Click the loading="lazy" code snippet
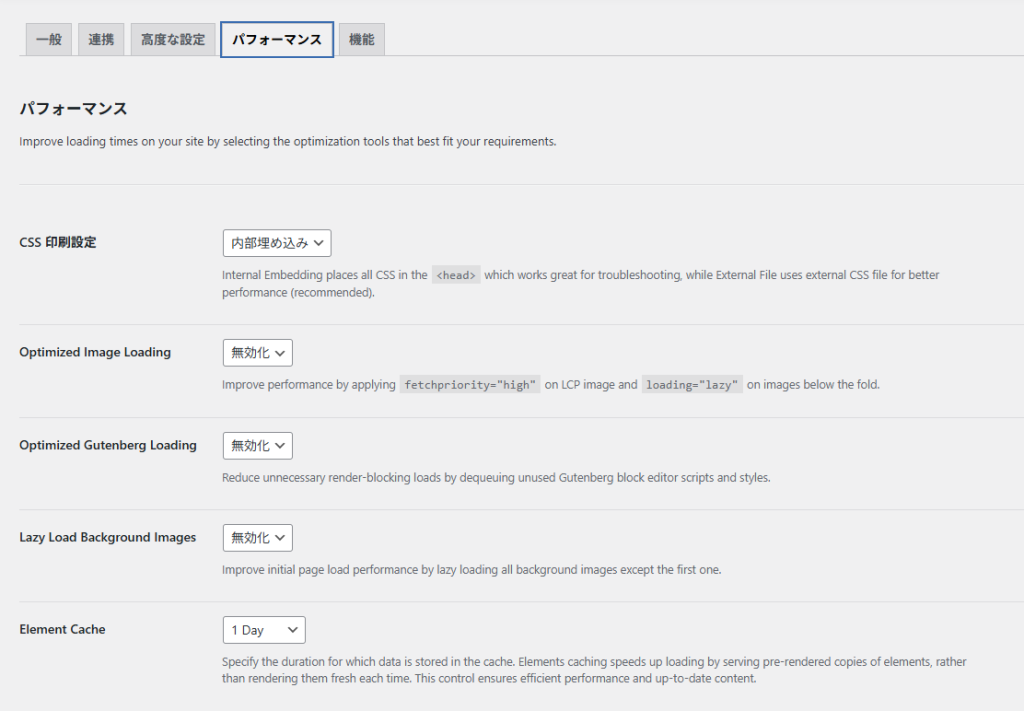The image size is (1024, 711). tap(692, 385)
